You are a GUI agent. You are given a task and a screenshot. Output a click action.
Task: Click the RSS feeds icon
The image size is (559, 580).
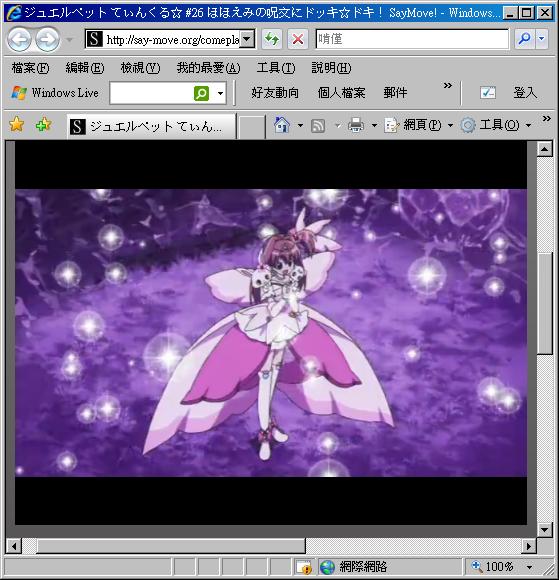[x=318, y=126]
